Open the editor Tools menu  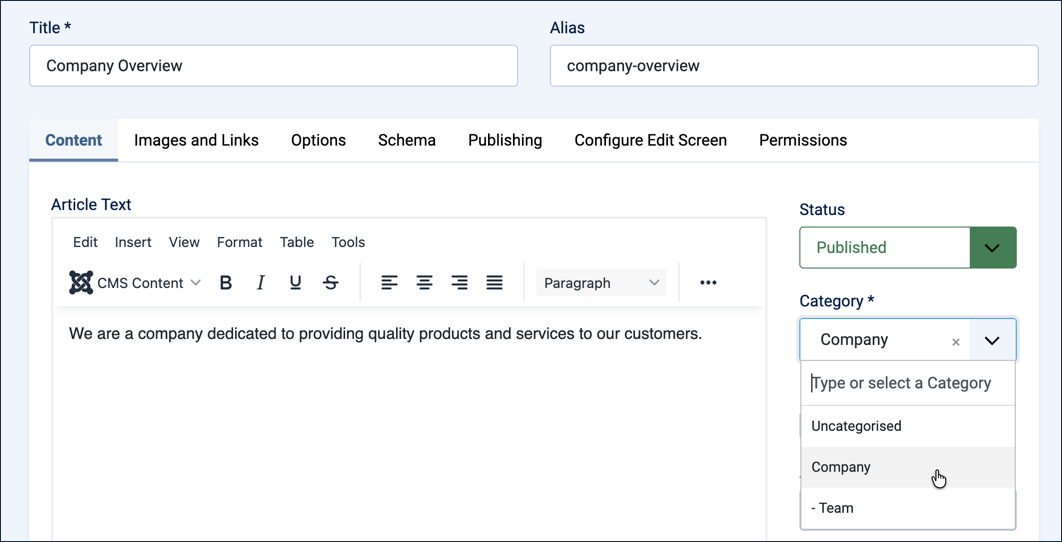click(348, 242)
